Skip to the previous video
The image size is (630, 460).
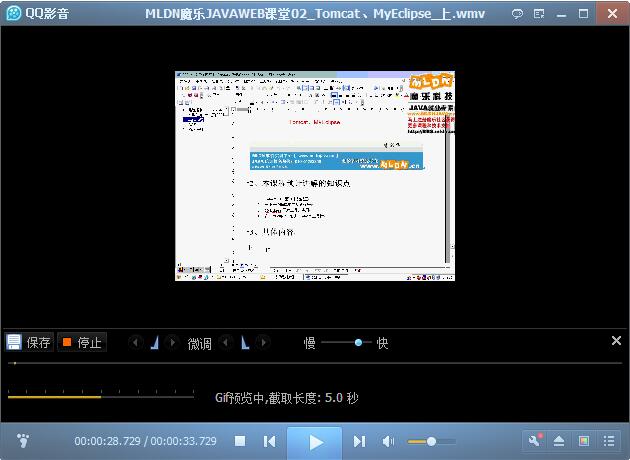pyautogui.click(x=270, y=442)
